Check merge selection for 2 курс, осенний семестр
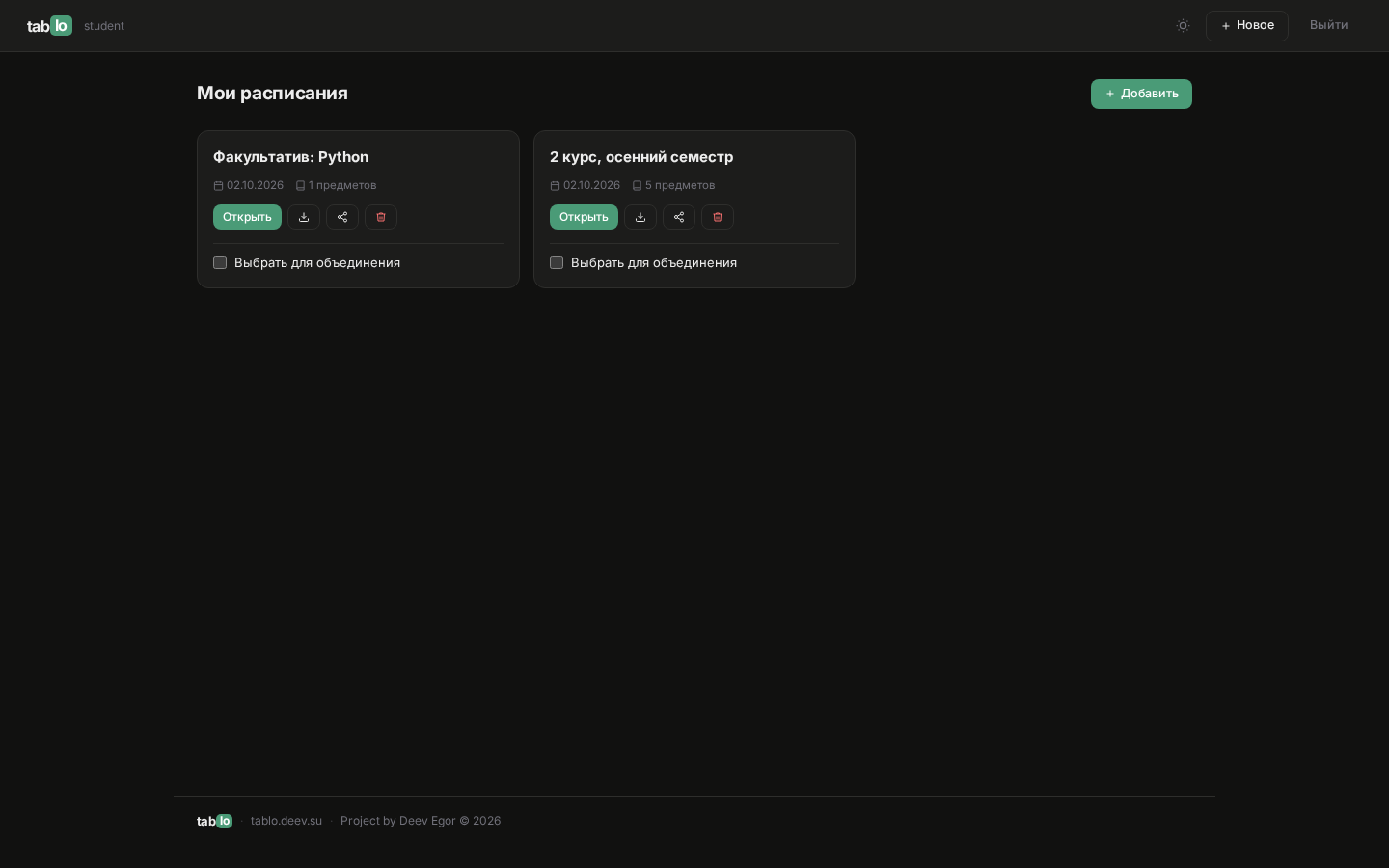 [x=557, y=262]
